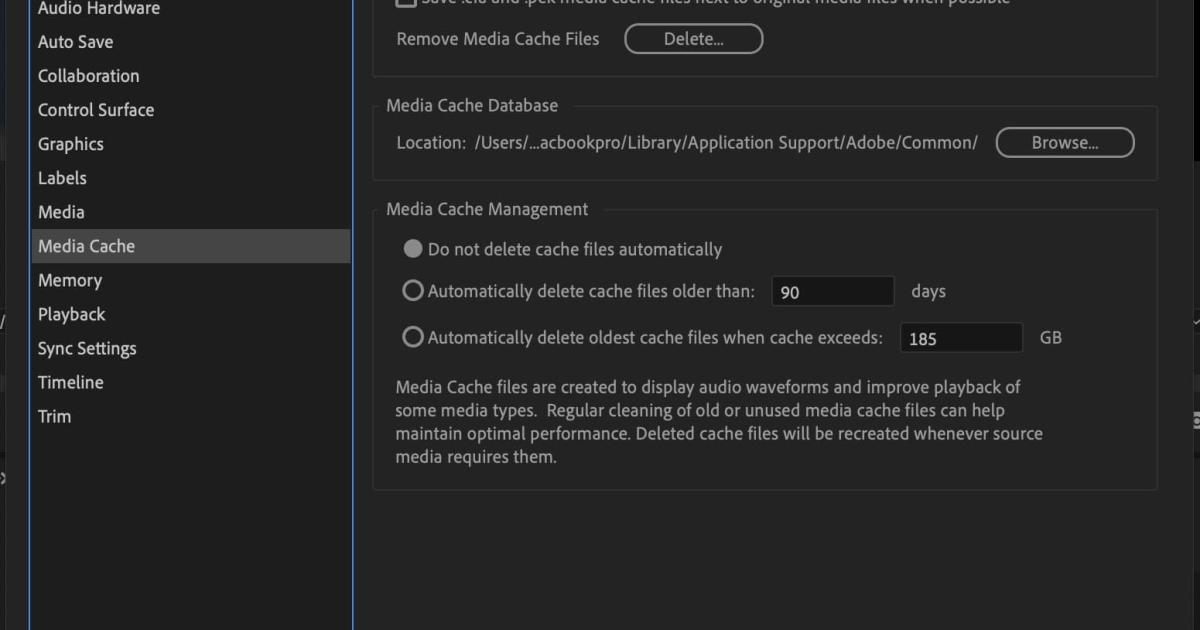This screenshot has height=630, width=1200.
Task: Choose 'delete oldest cache files when cache exceeds'
Action: point(412,337)
